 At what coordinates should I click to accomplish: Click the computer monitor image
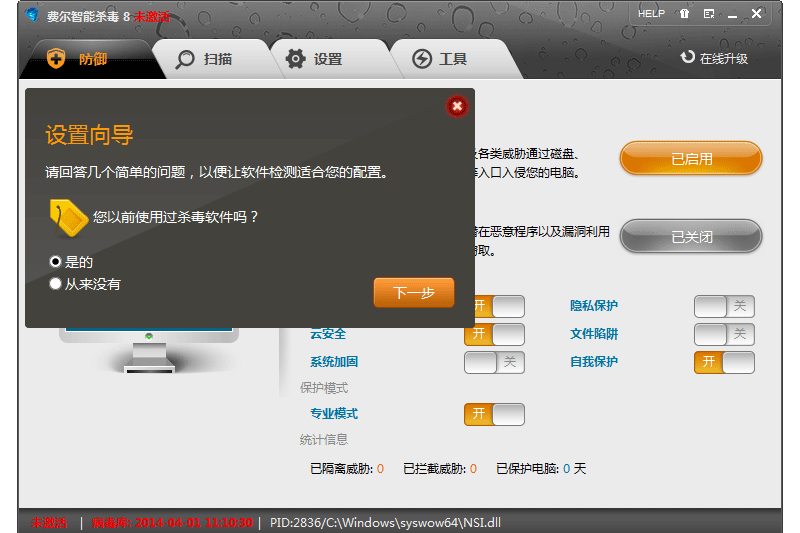148,350
